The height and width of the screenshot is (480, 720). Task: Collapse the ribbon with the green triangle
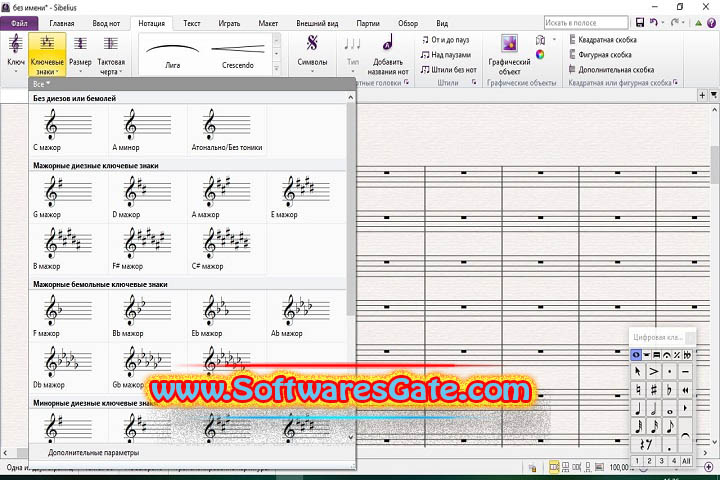pos(698,23)
